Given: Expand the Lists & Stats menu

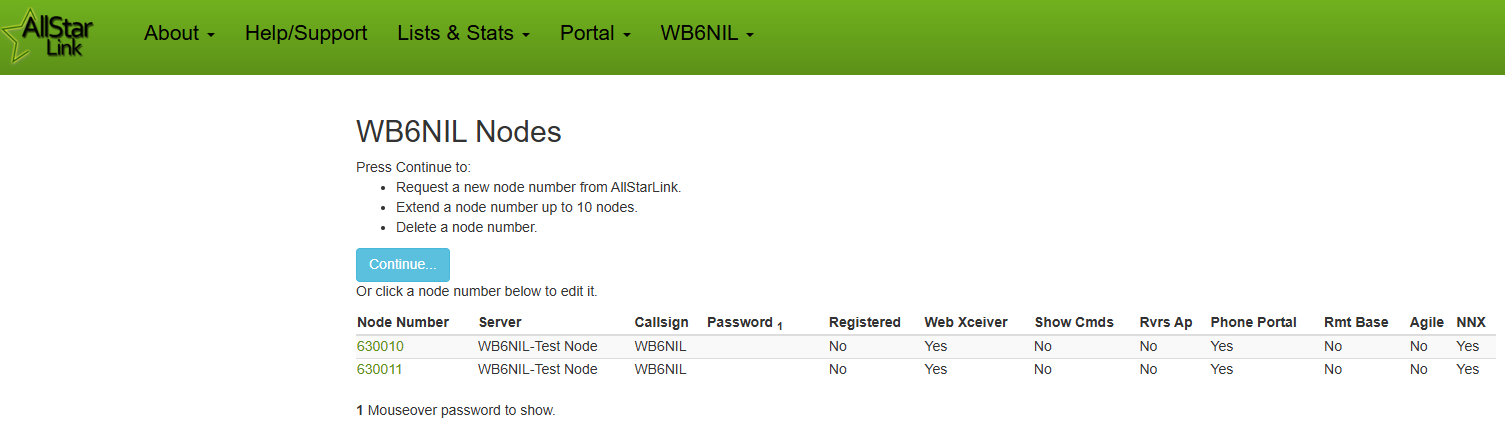Looking at the screenshot, I should click(463, 33).
